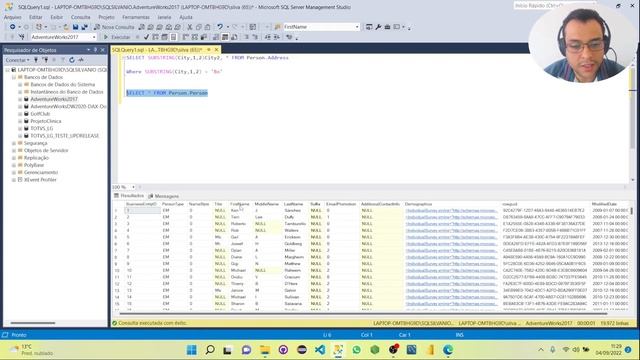
Task: Open WhatsApp from the taskbar
Action: point(356,350)
